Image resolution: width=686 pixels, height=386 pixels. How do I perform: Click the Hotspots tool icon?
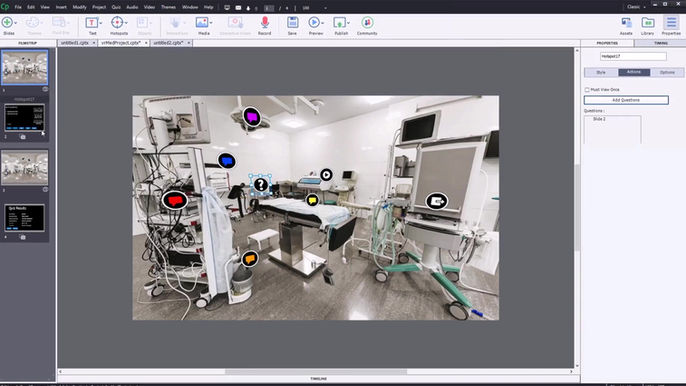(x=117, y=22)
